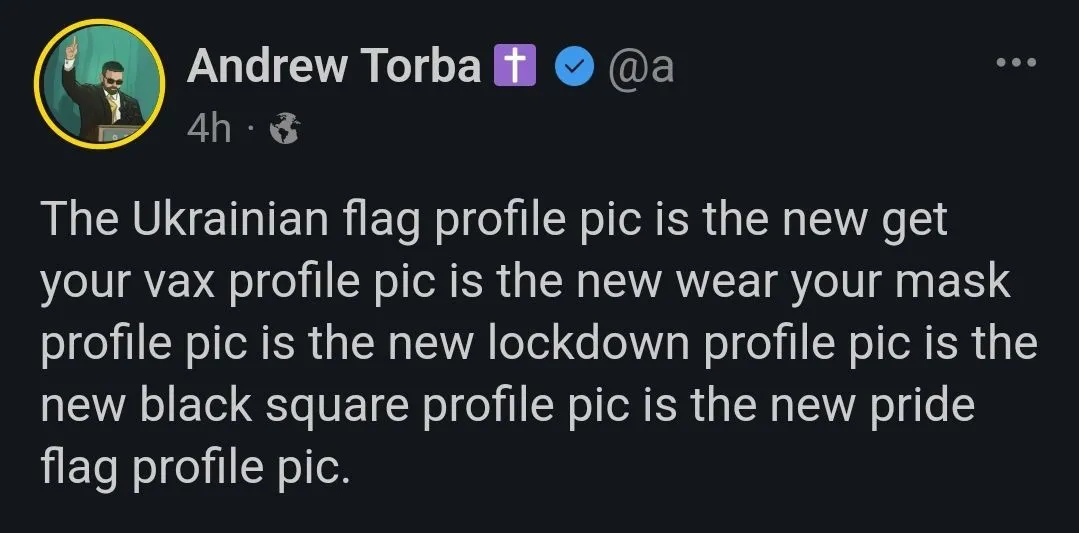The width and height of the screenshot is (1079, 533).
Task: Click the blue verified checkmark badge
Action: [573, 68]
